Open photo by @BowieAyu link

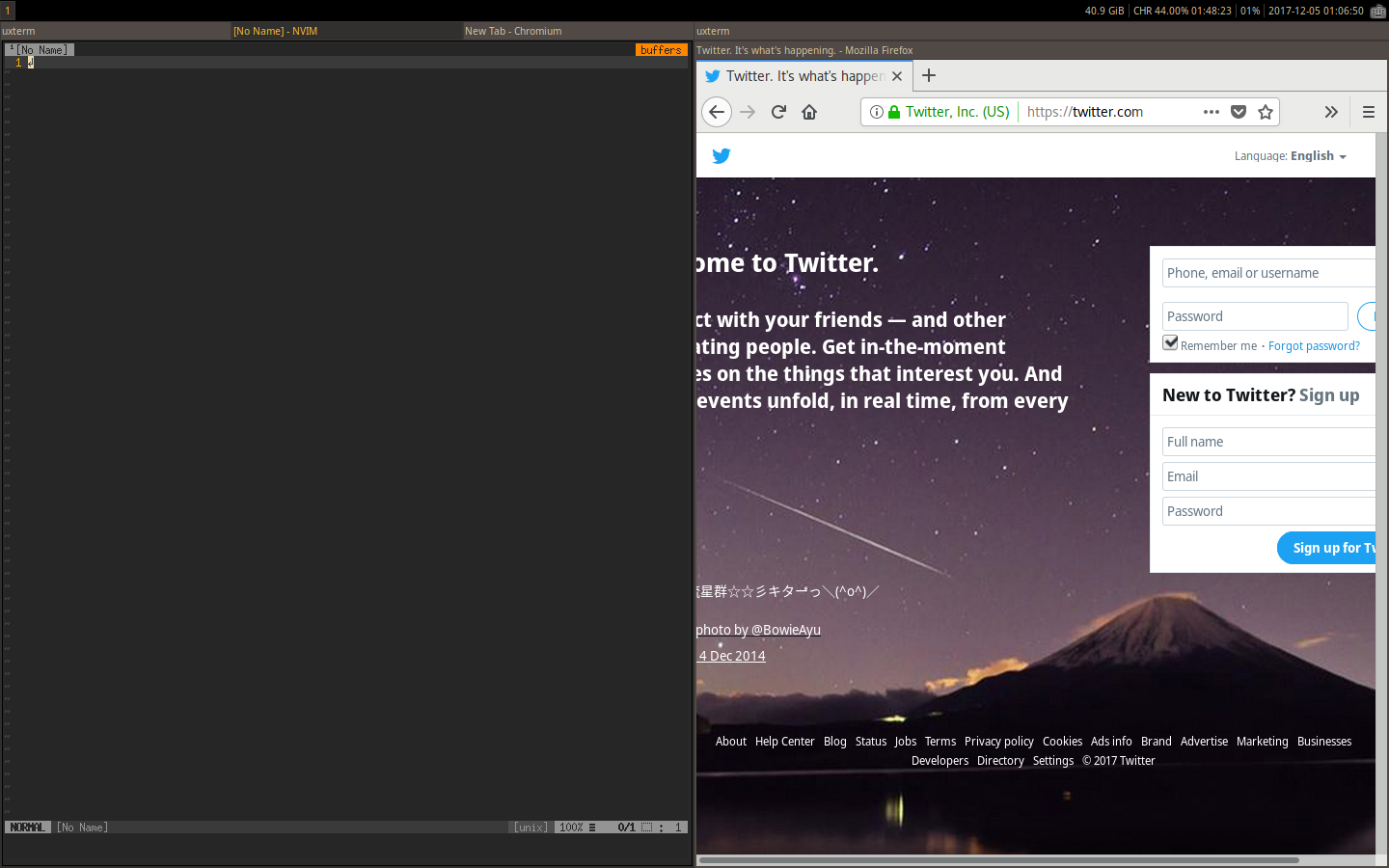coord(758,630)
